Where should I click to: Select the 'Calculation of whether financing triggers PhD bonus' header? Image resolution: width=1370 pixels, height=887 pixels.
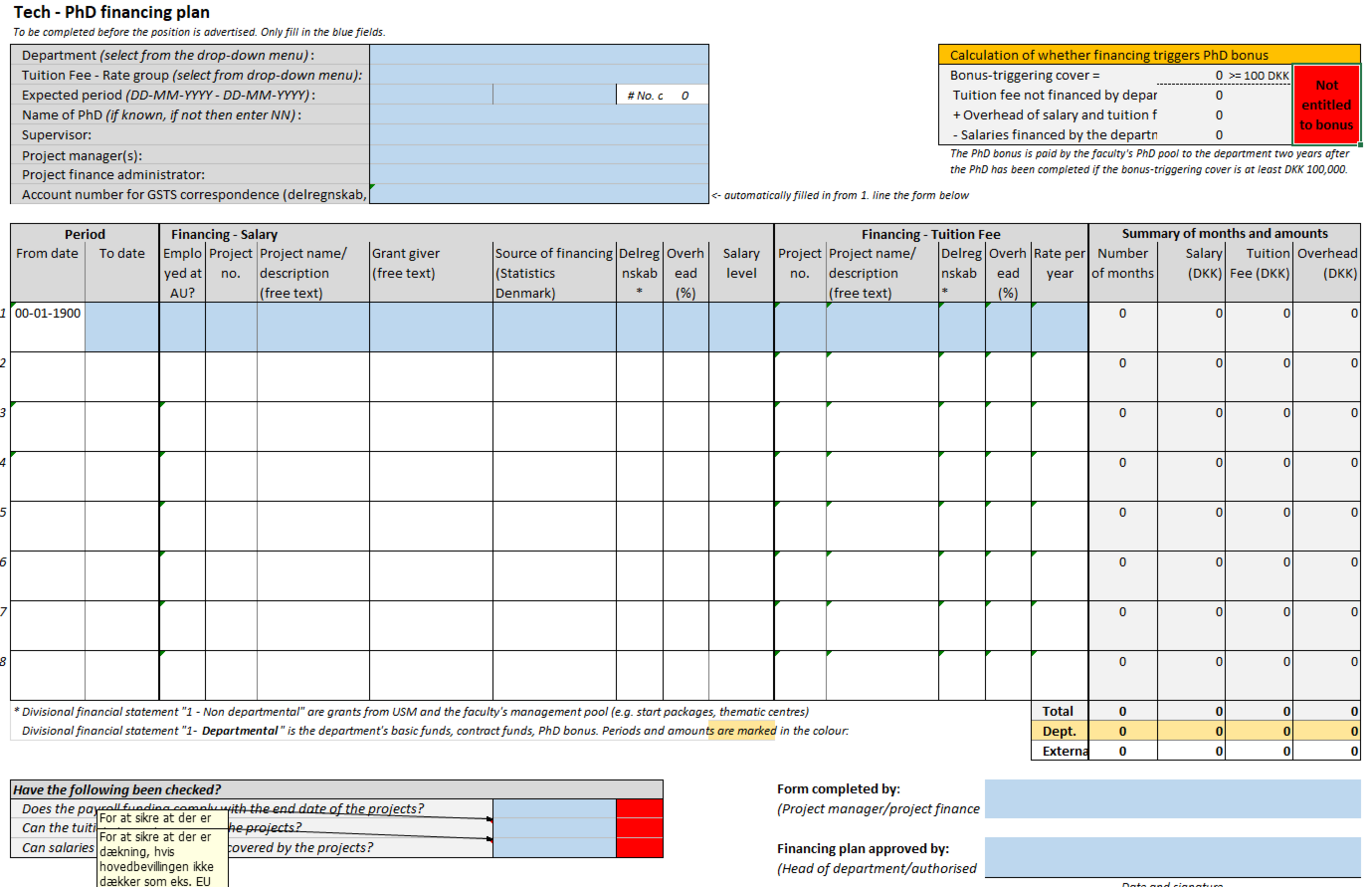[1149, 56]
